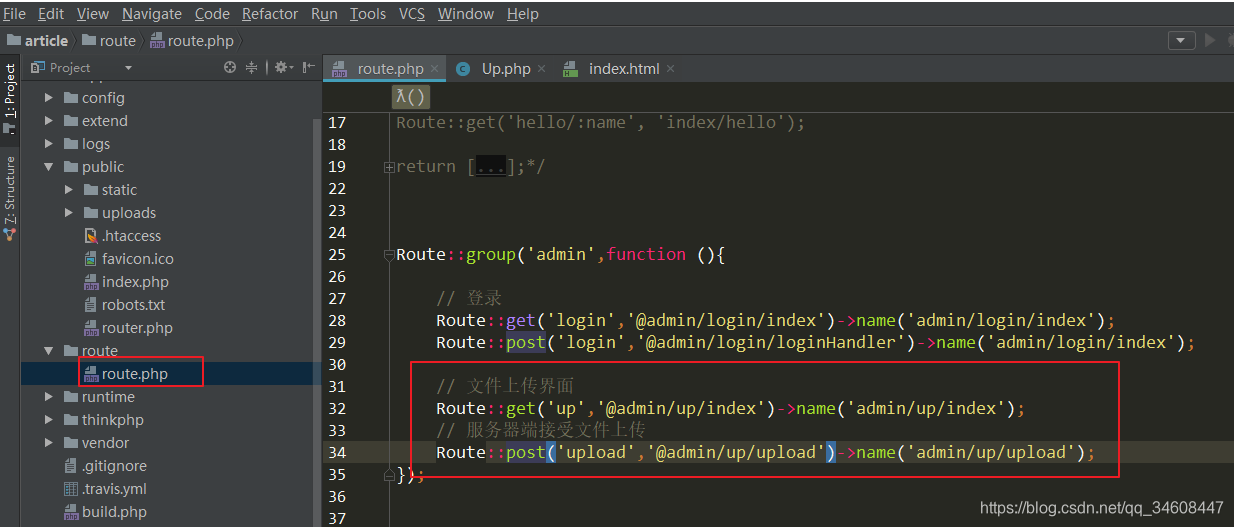1234x527 pixels.
Task: Open the Tools menu
Action: (368, 14)
